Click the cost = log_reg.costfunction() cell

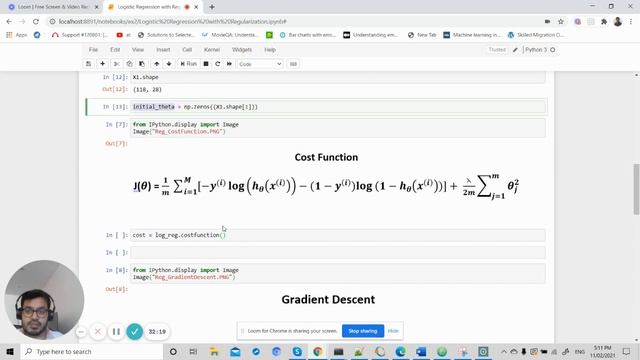tap(338, 235)
